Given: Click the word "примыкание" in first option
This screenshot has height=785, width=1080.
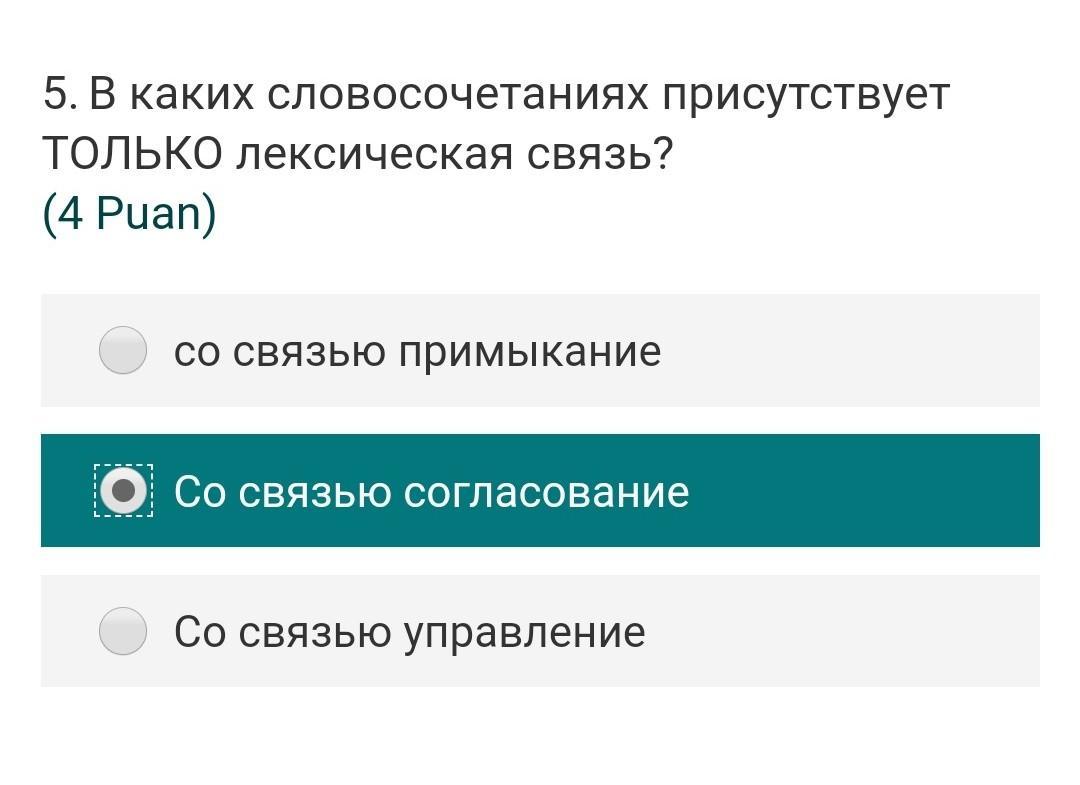Looking at the screenshot, I should point(530,352).
